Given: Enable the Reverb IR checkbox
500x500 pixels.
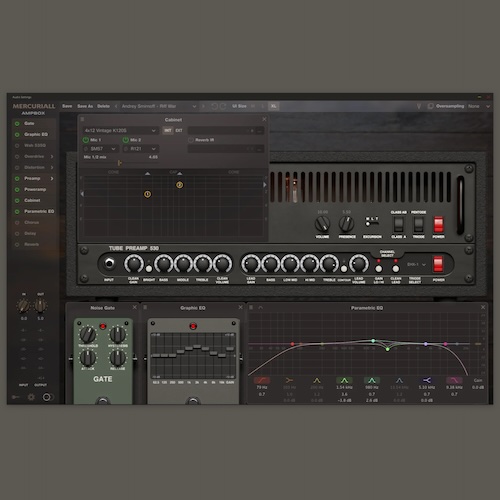Looking at the screenshot, I should point(191,140).
